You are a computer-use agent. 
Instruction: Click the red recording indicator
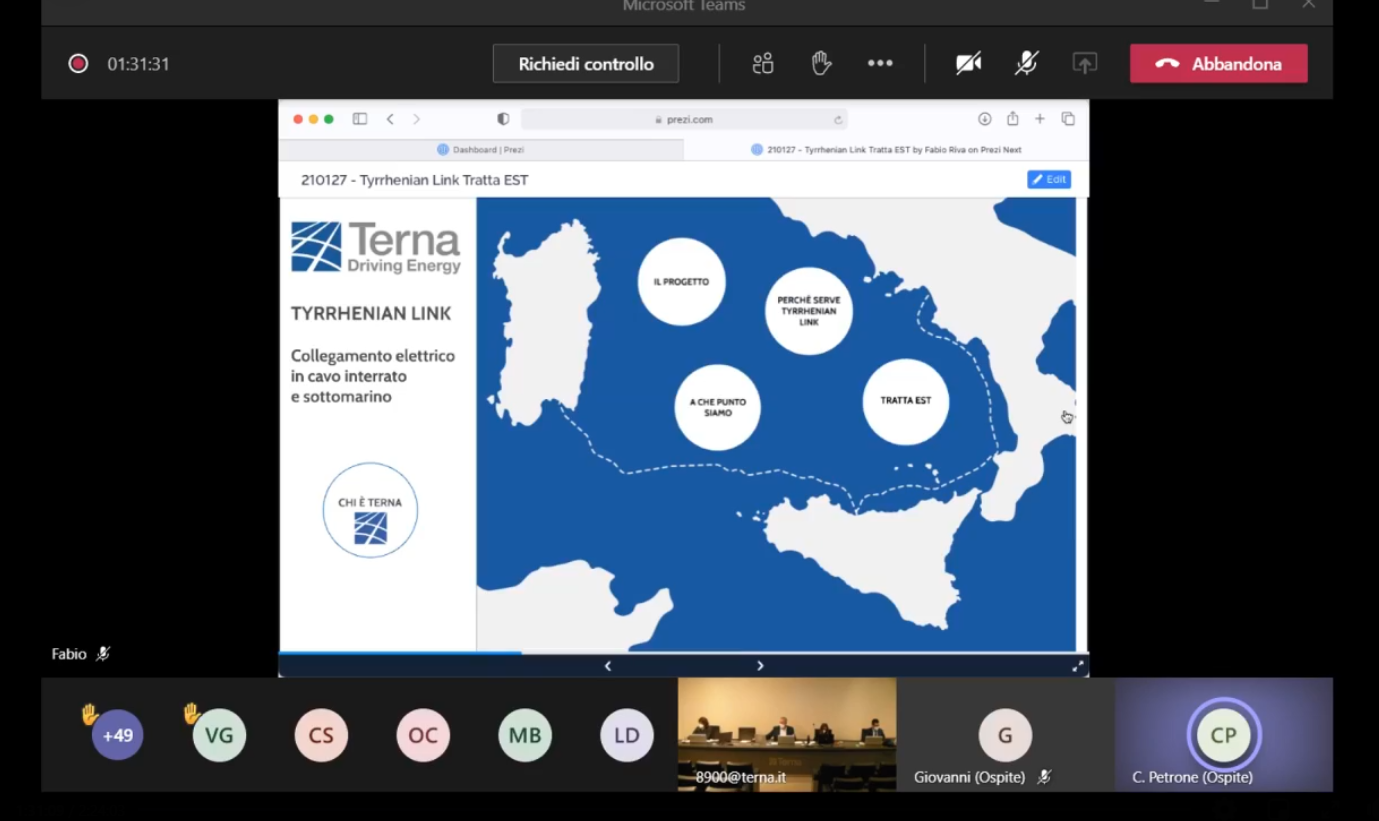coord(78,64)
